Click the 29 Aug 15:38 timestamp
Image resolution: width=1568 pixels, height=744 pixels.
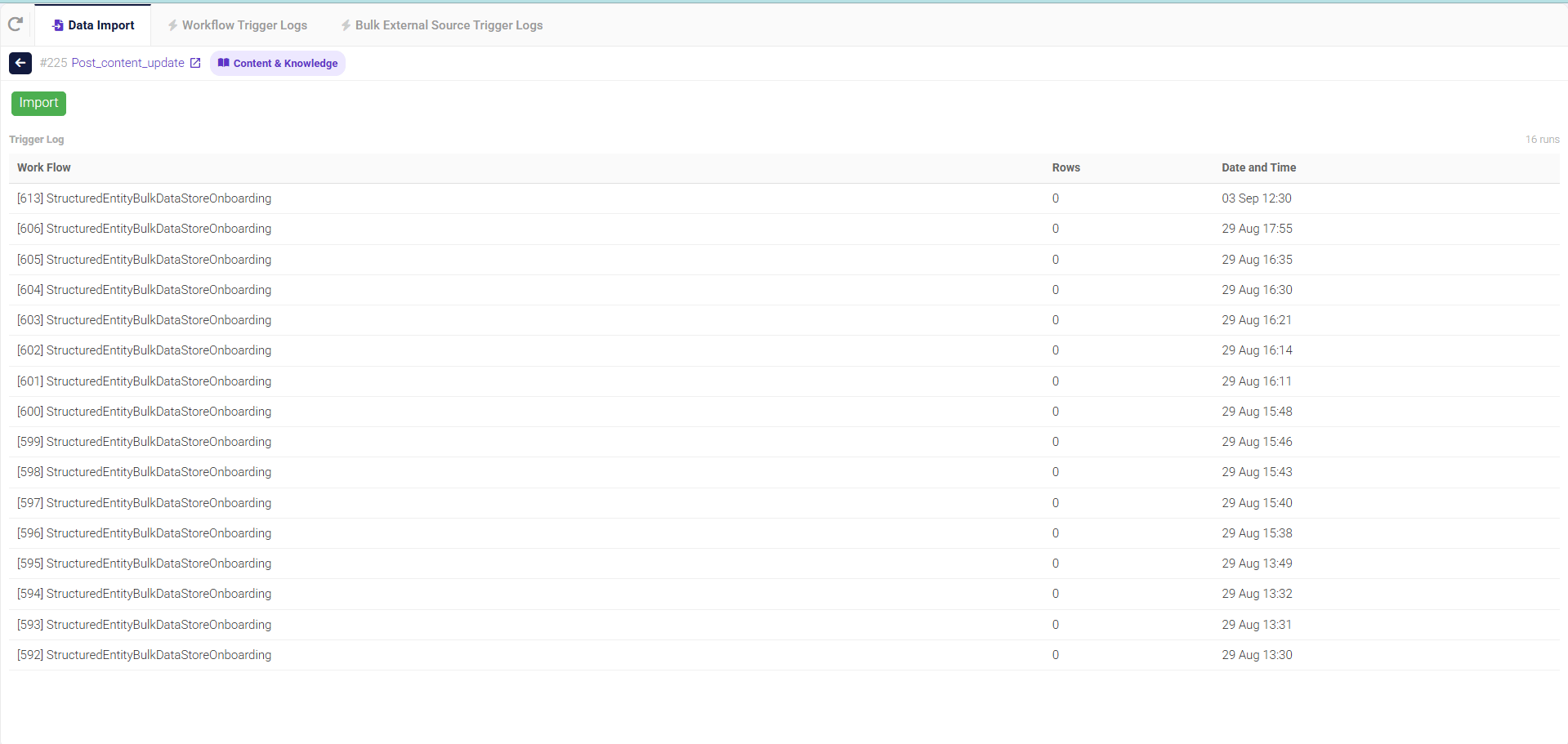point(1257,533)
